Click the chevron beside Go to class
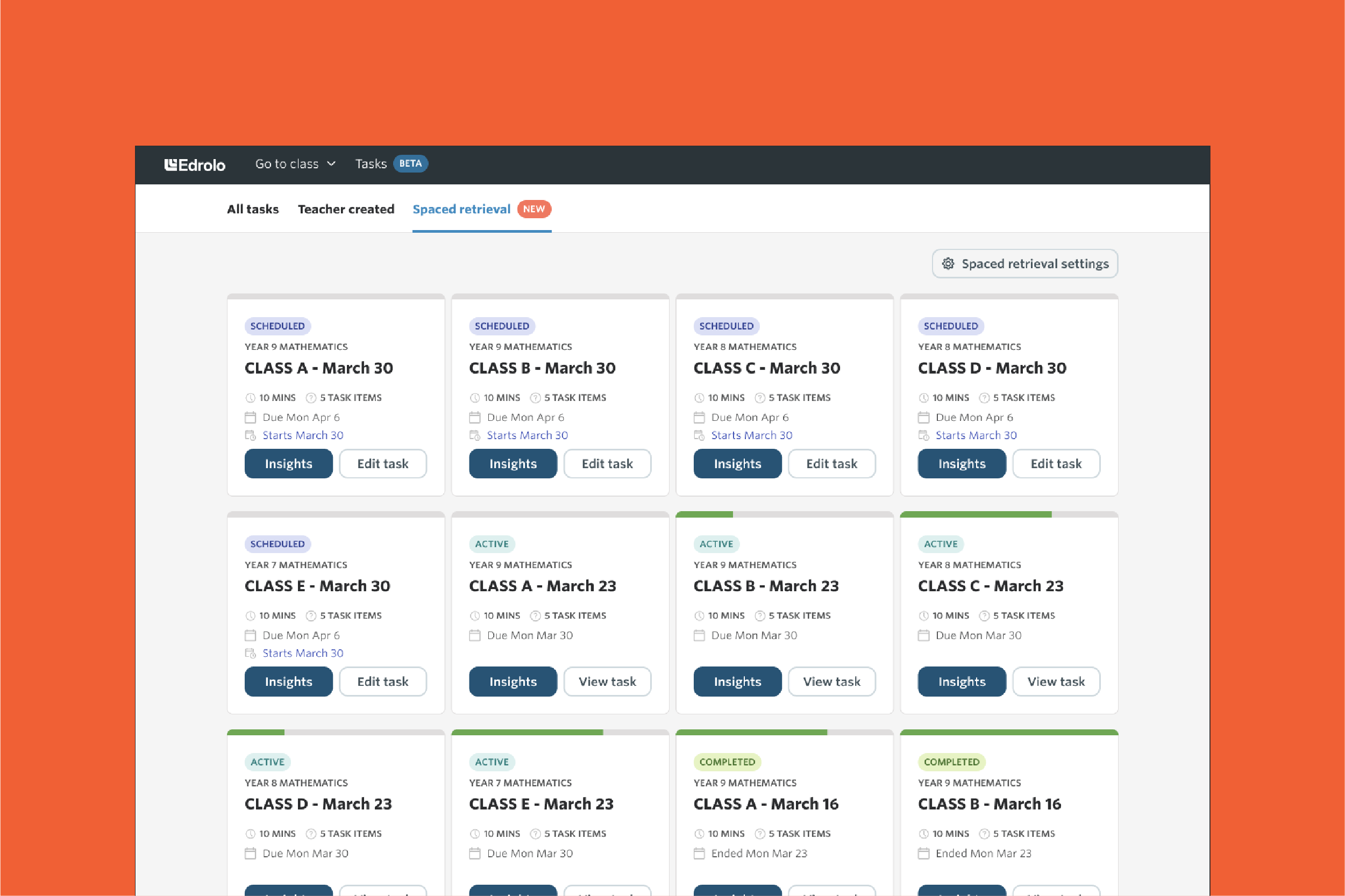 click(x=331, y=164)
